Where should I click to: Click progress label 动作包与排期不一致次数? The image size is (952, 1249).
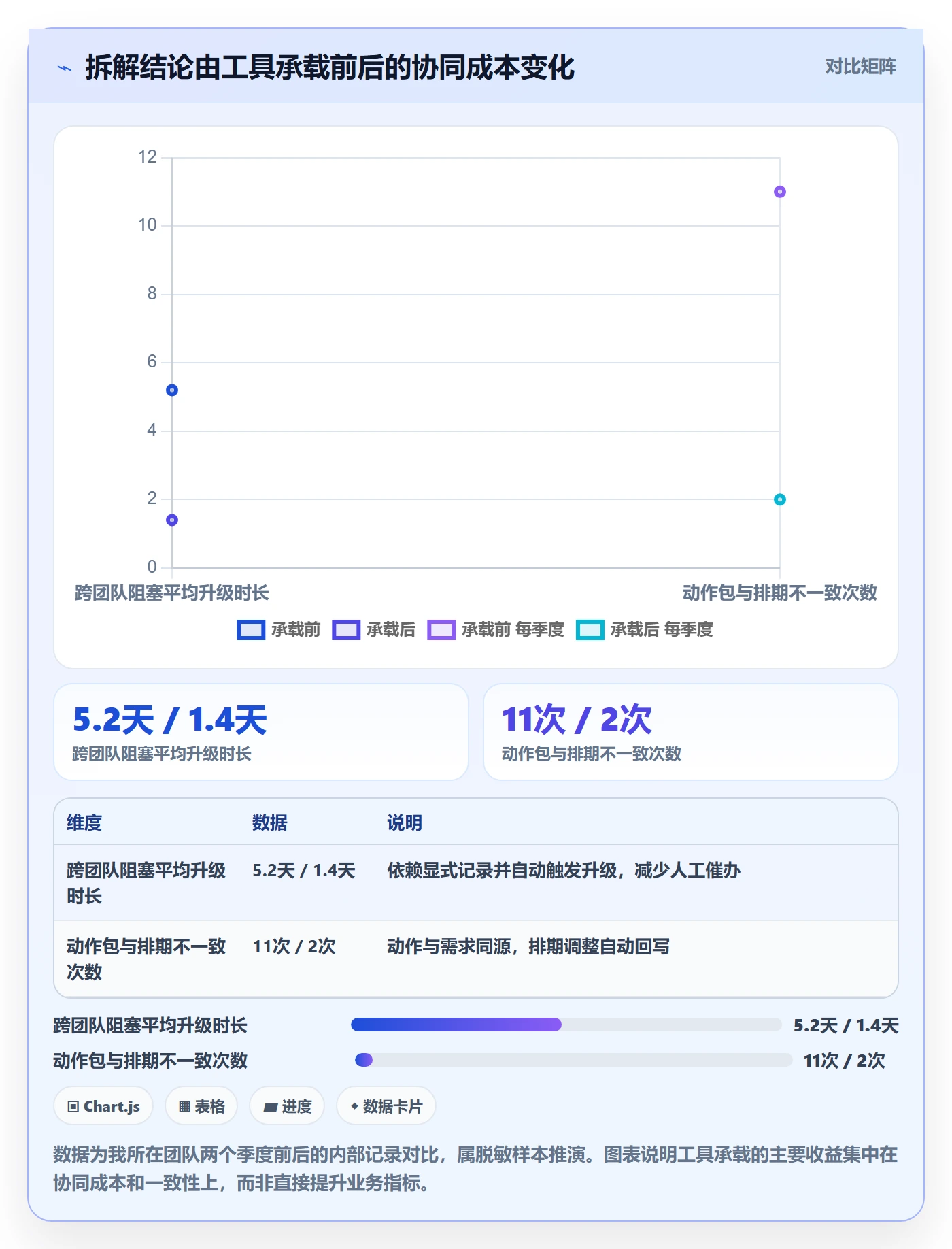click(x=150, y=1061)
